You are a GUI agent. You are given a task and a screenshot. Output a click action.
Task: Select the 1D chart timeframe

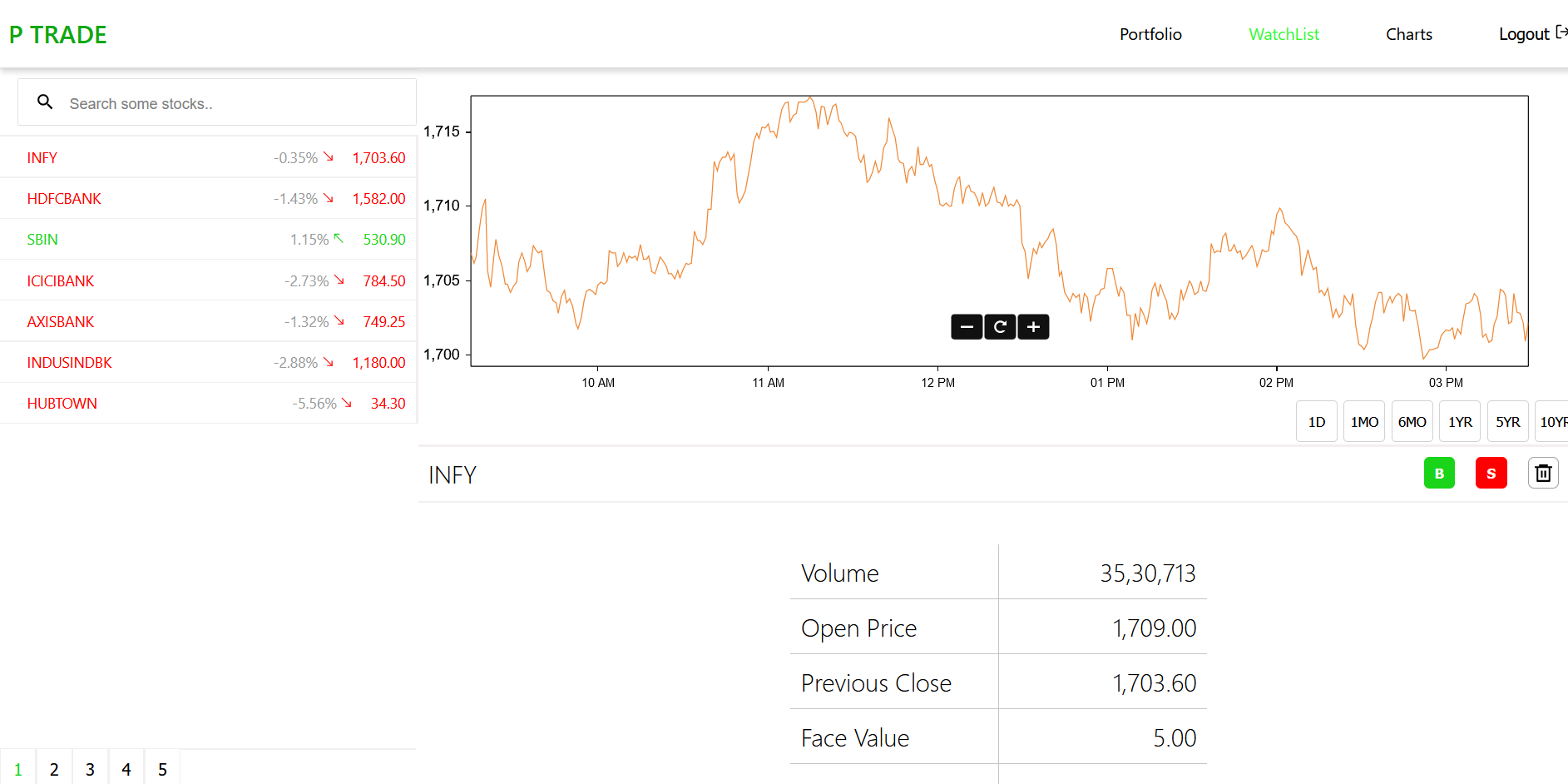[x=1316, y=421]
